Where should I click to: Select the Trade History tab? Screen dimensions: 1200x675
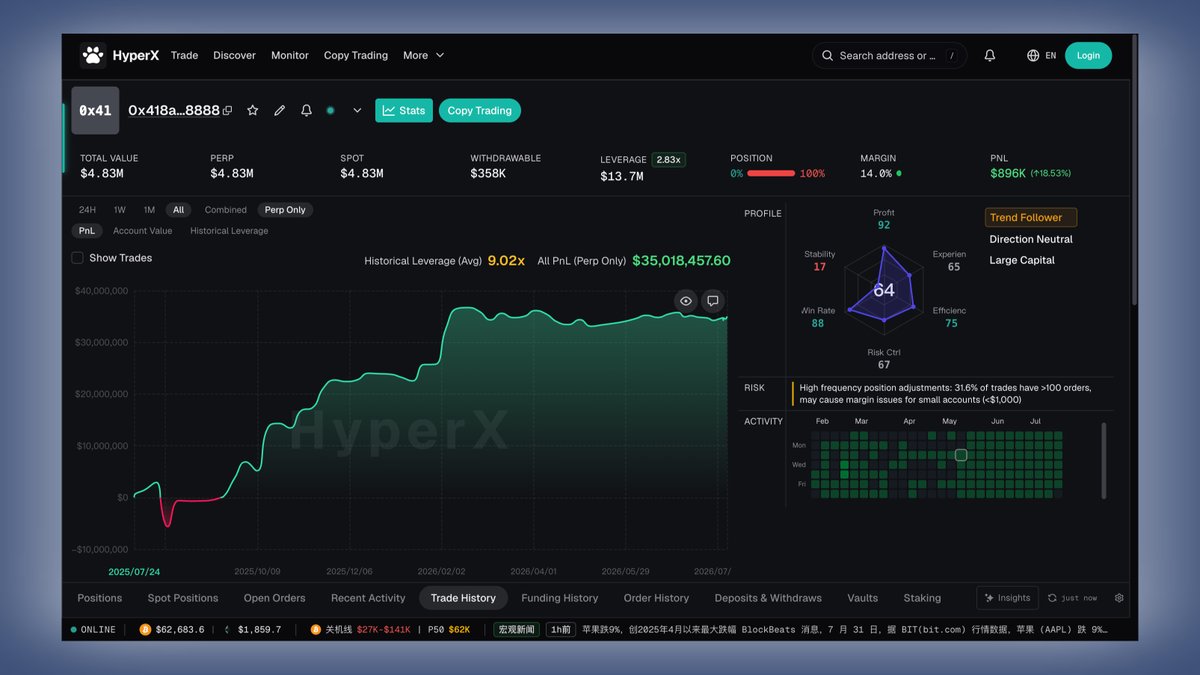coord(463,598)
